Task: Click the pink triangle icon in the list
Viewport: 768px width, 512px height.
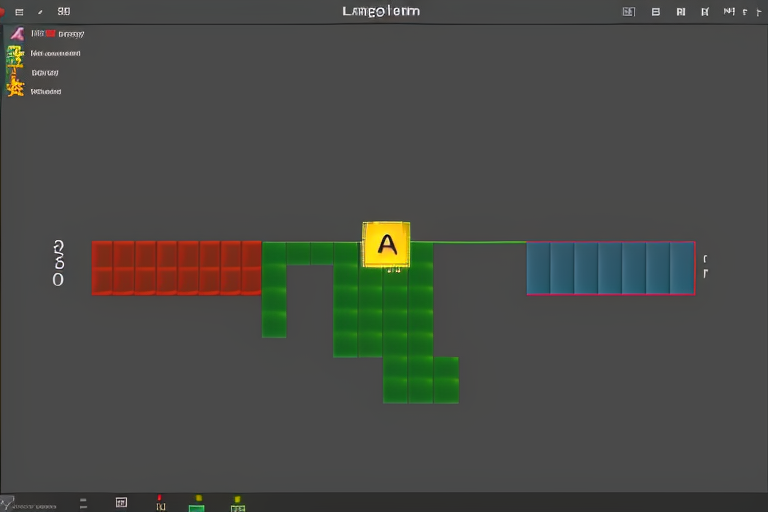Action: pos(15,33)
